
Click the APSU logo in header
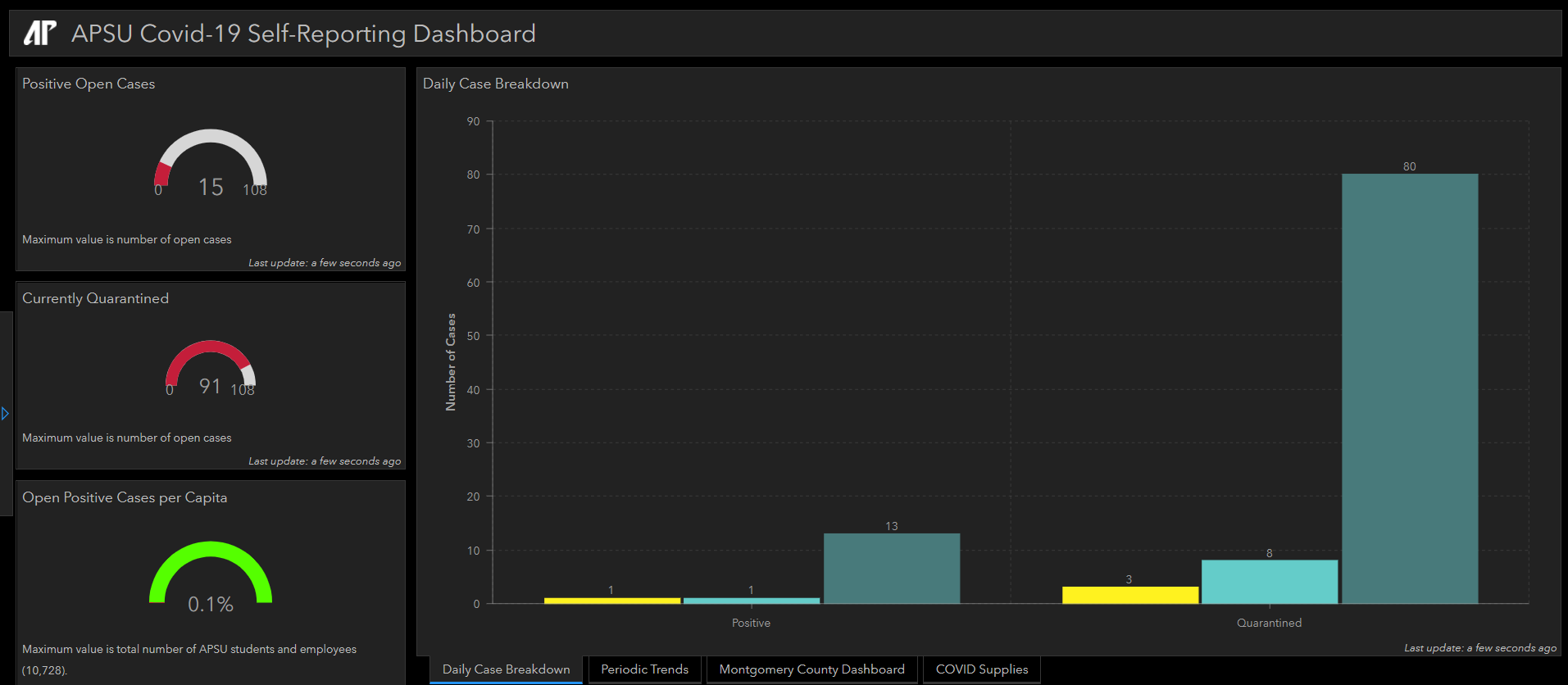pyautogui.click(x=40, y=33)
